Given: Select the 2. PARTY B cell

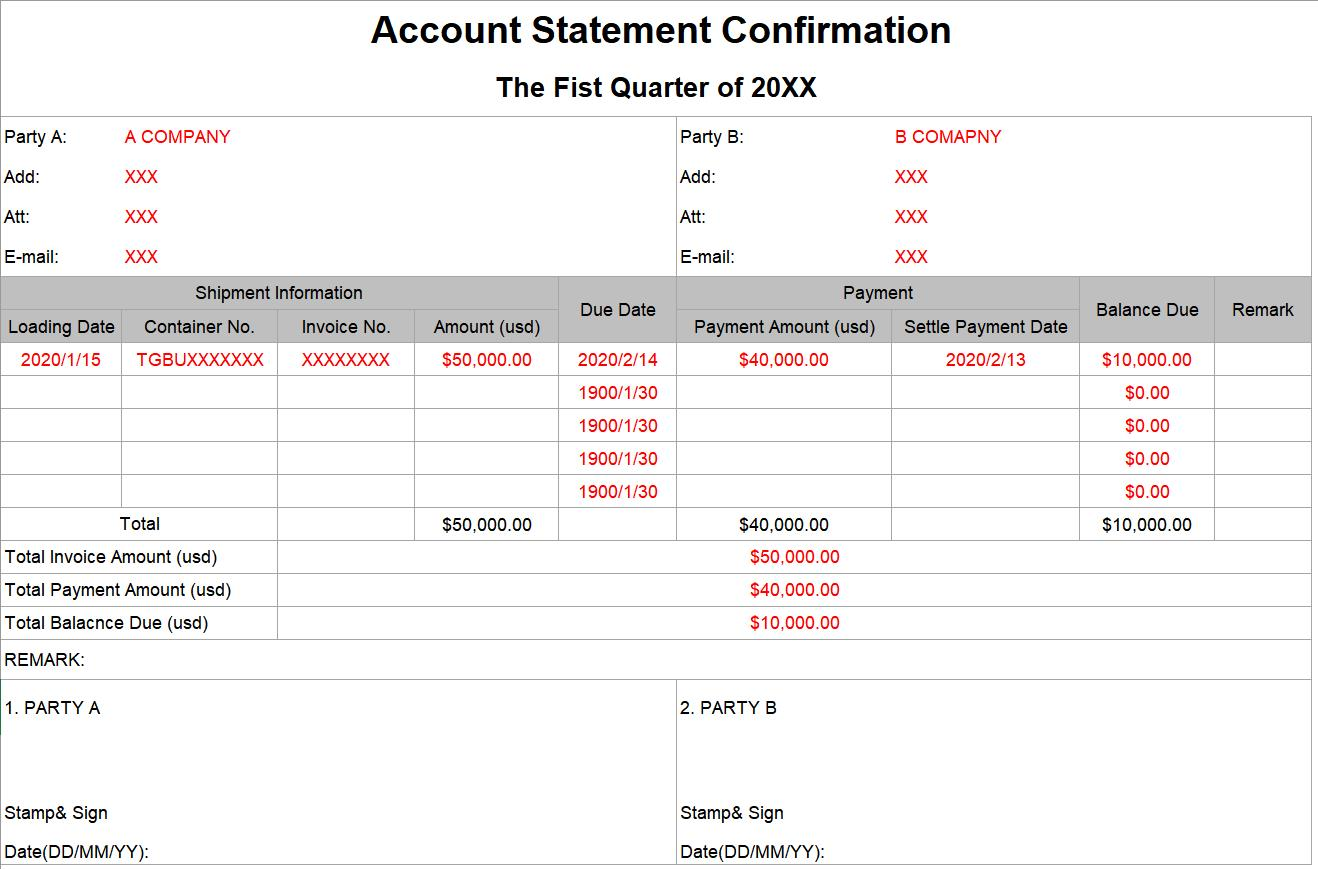Looking at the screenshot, I should click(x=728, y=708).
